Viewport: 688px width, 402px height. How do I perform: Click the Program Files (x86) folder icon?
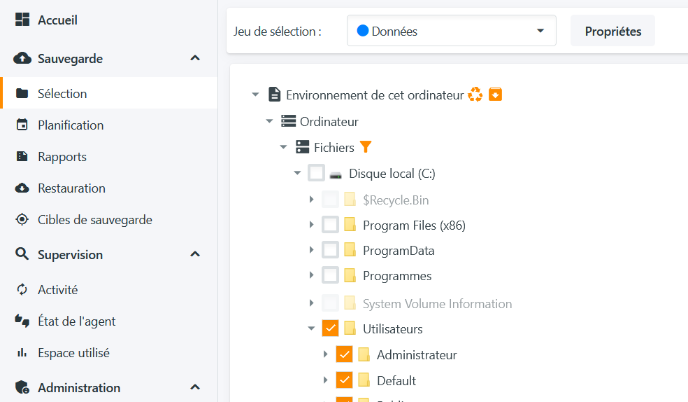point(350,224)
